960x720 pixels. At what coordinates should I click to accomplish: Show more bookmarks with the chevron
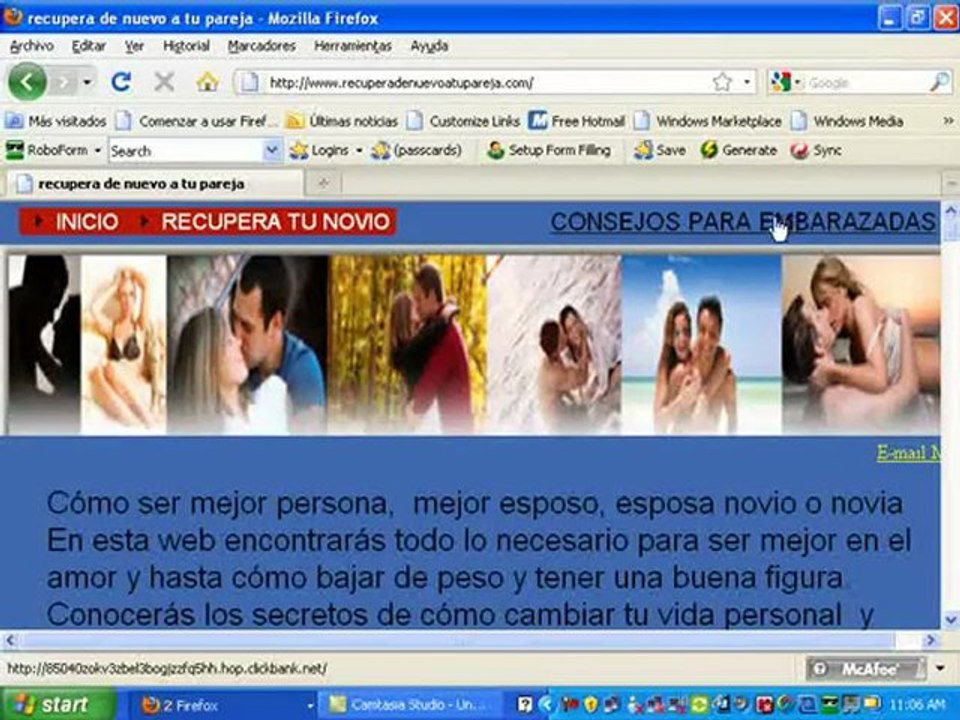[948, 121]
